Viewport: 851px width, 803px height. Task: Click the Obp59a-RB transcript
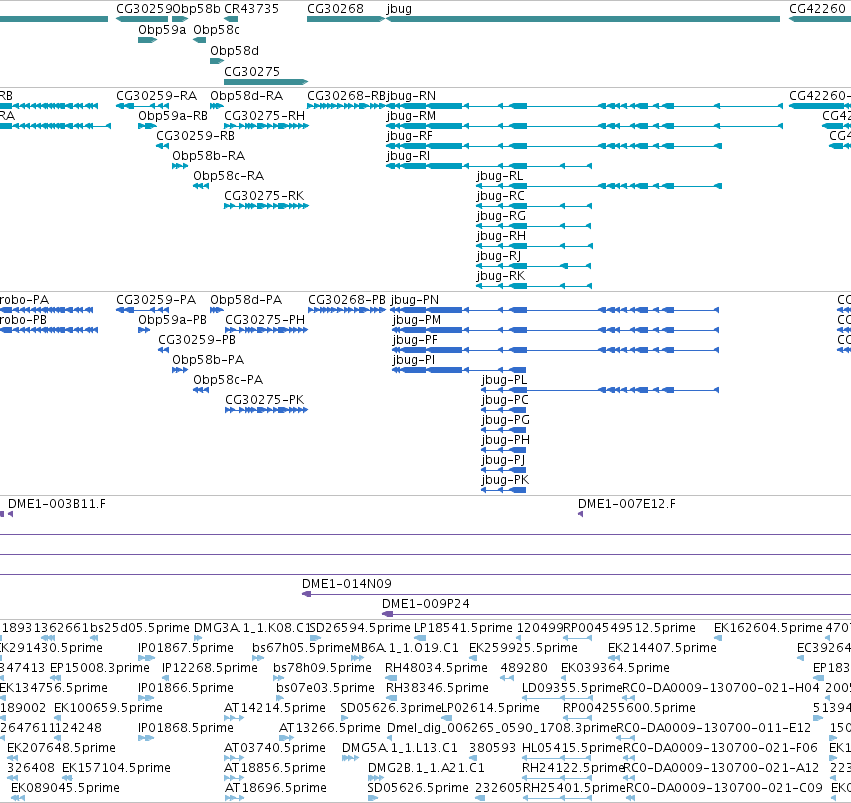coord(147,126)
